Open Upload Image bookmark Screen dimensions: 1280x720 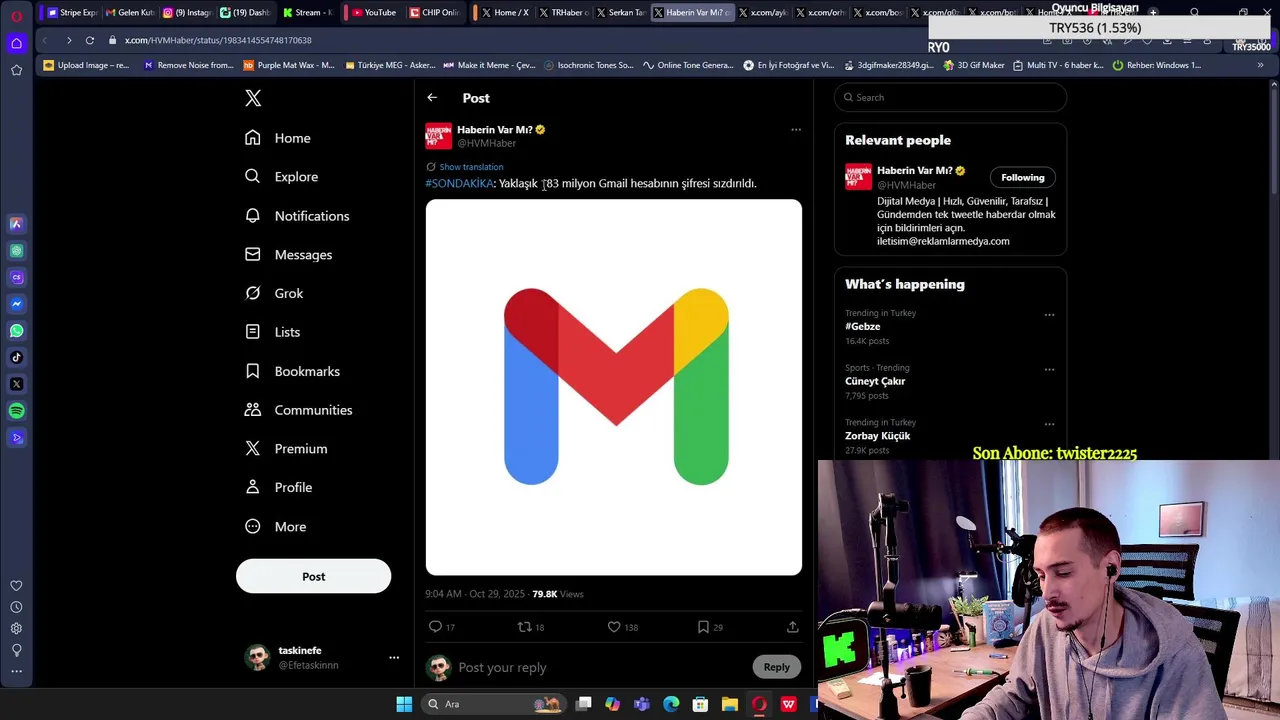[x=87, y=65]
